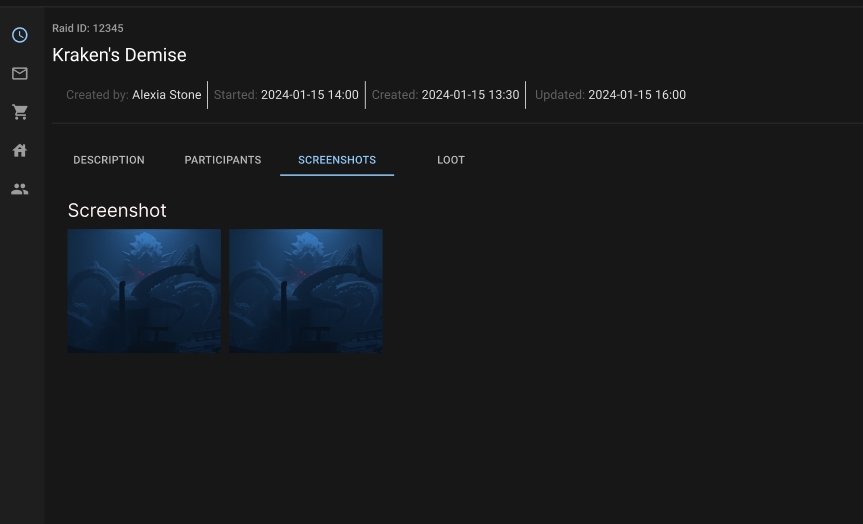Open the second Kraken screenshot thumbnail

[x=306, y=291]
